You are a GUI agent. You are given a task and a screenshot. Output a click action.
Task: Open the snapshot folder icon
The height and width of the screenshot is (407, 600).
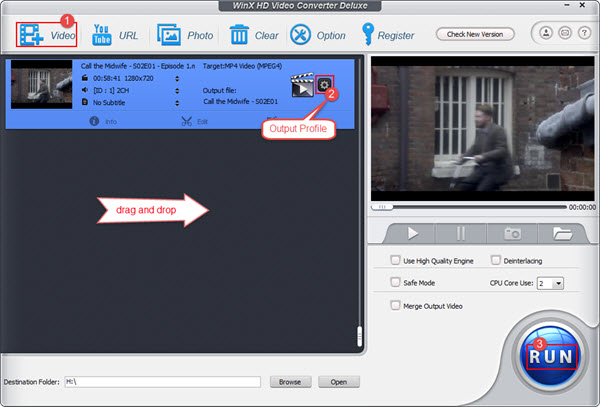point(562,233)
